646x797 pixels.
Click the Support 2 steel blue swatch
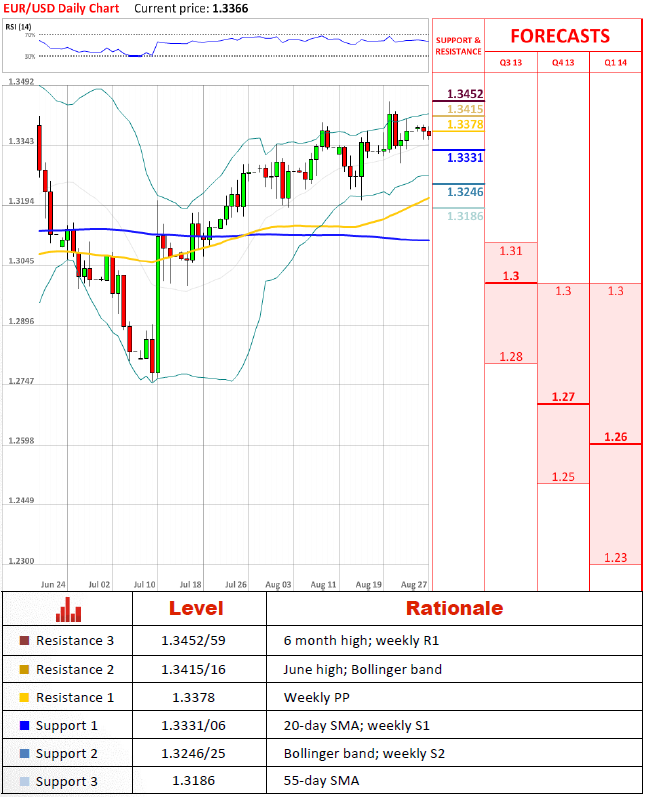[24, 753]
